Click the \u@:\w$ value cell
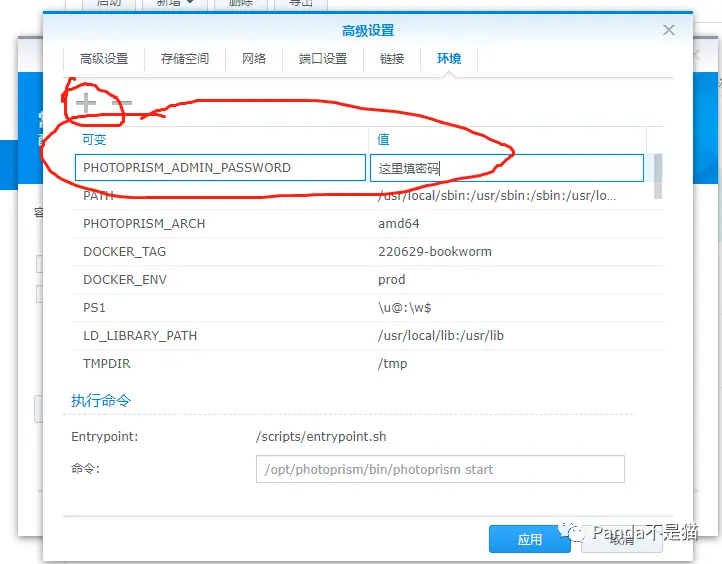The width and height of the screenshot is (722, 564). [x=405, y=308]
